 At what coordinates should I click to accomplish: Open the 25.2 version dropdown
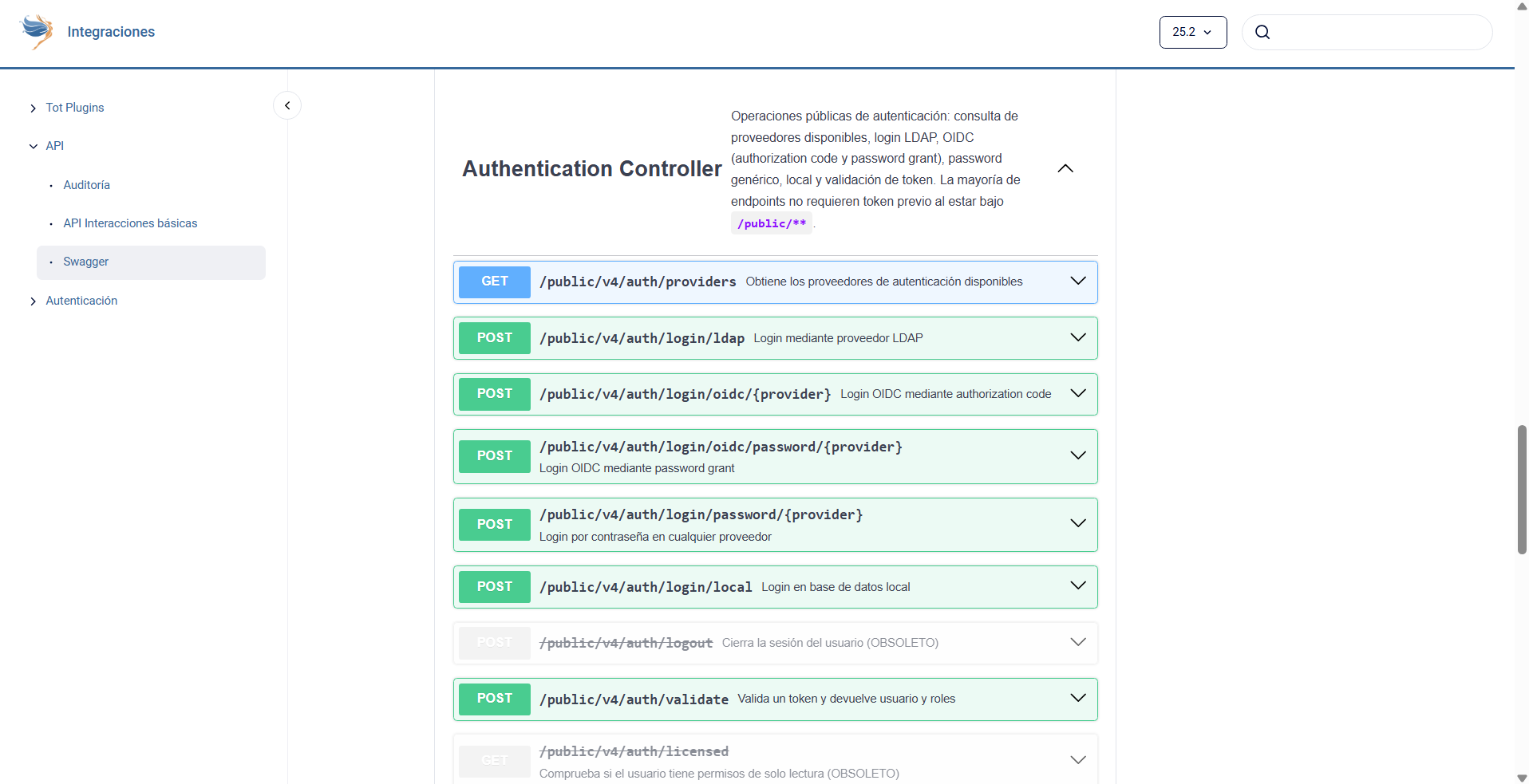pos(1192,32)
